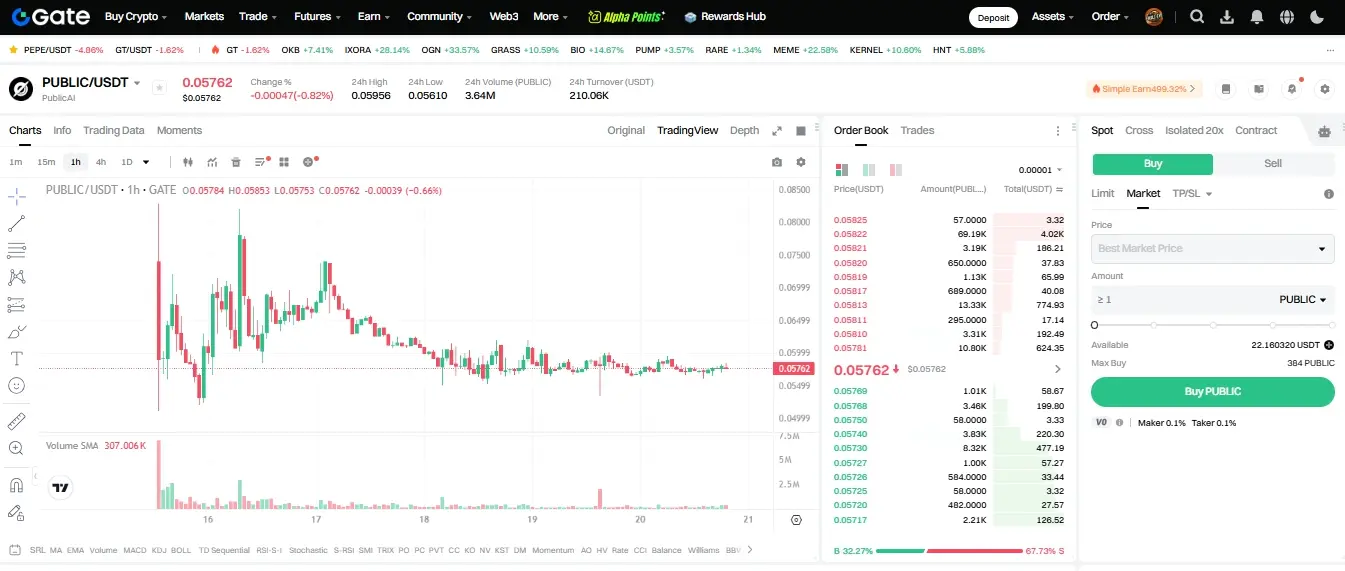The height and width of the screenshot is (571, 1345).
Task: Open the Trading Data tab
Action: 114,130
